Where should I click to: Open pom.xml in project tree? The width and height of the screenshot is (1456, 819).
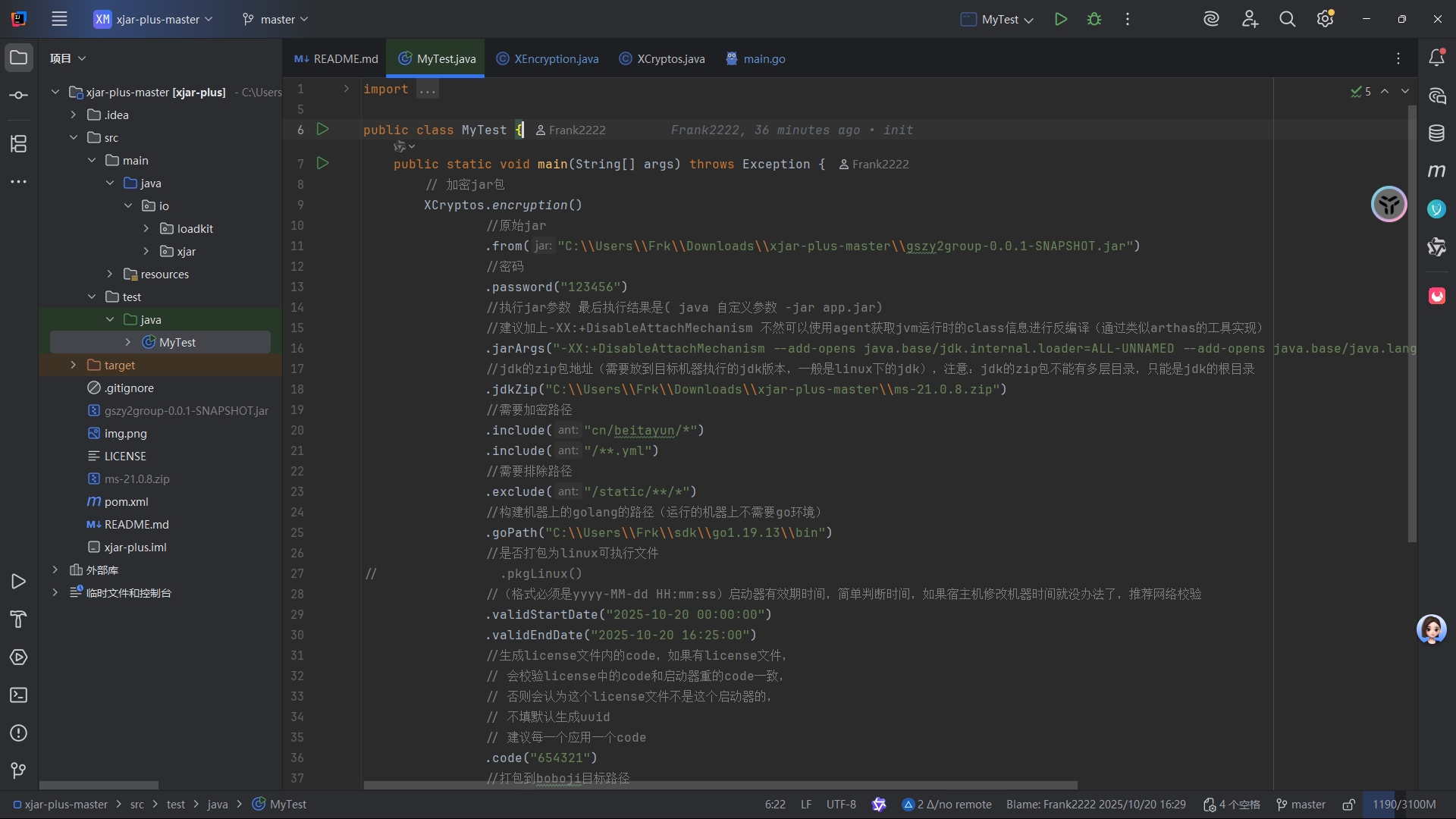point(126,501)
